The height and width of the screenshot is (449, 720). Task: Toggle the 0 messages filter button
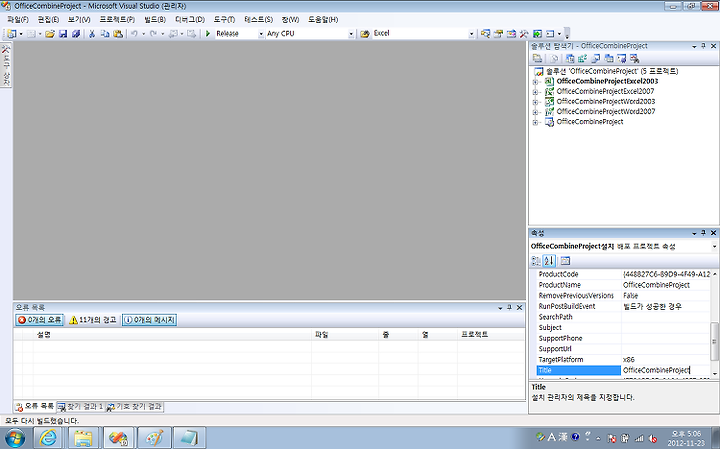point(149,320)
